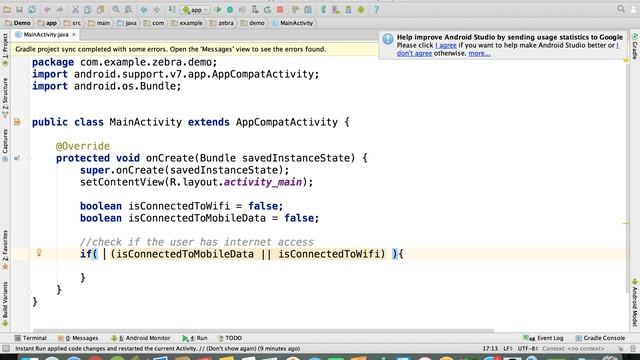Viewport: 640px width, 360px height.
Task: Open the SDK Manager icon
Action: click(348, 9)
